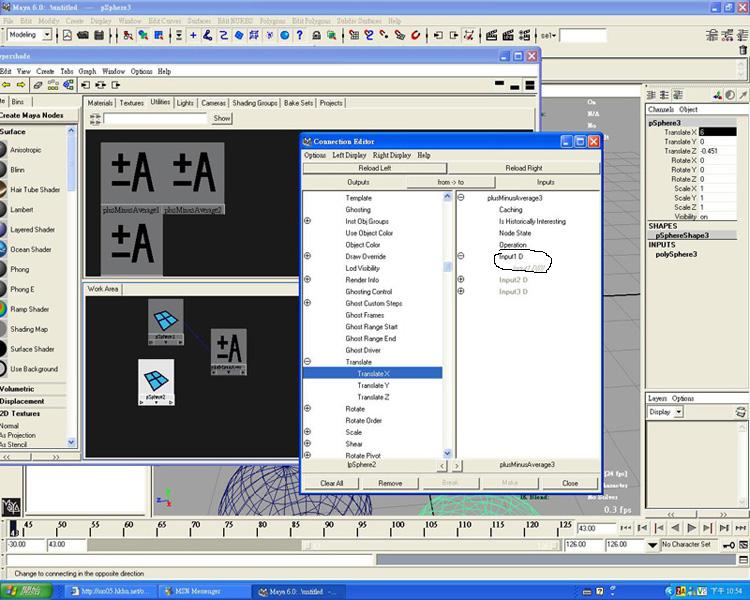The image size is (750, 600).
Task: Toggle first channel box layout icon above Channels
Action: [x=651, y=95]
